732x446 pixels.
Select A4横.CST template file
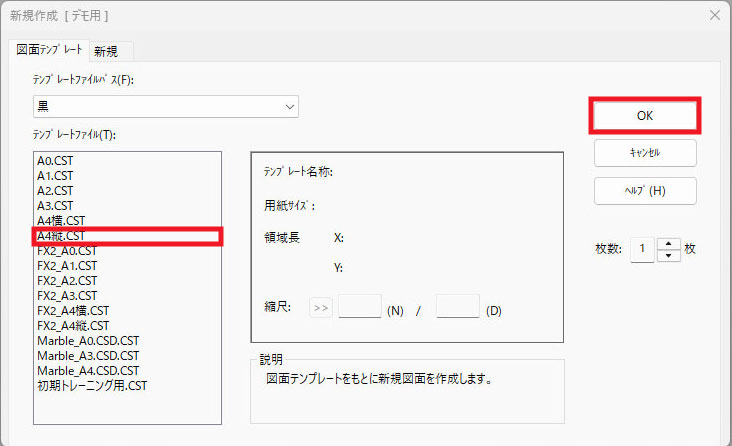[x=60, y=221]
